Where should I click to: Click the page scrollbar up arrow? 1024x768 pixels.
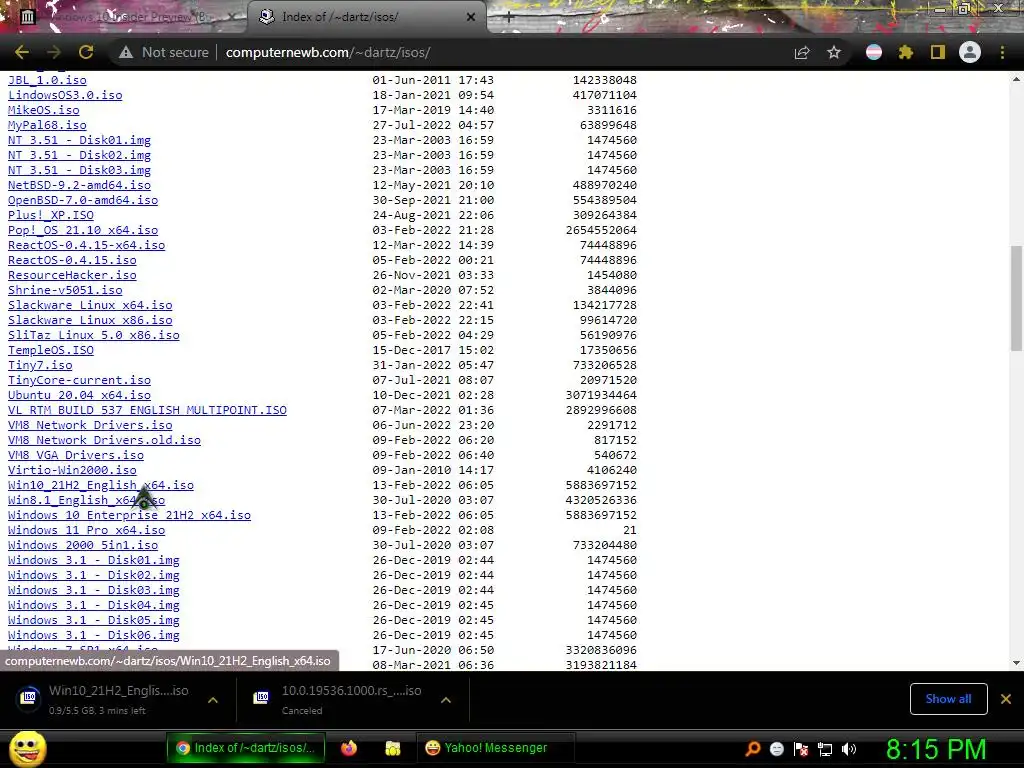coord(1016,79)
